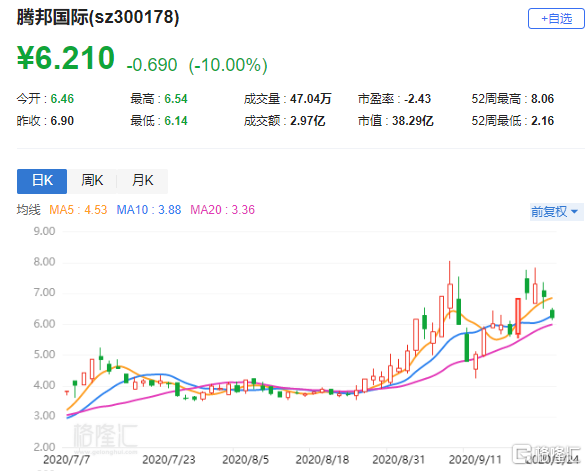
Task: Click the stock title 腾邦国际(sz300178)
Action: tap(98, 17)
